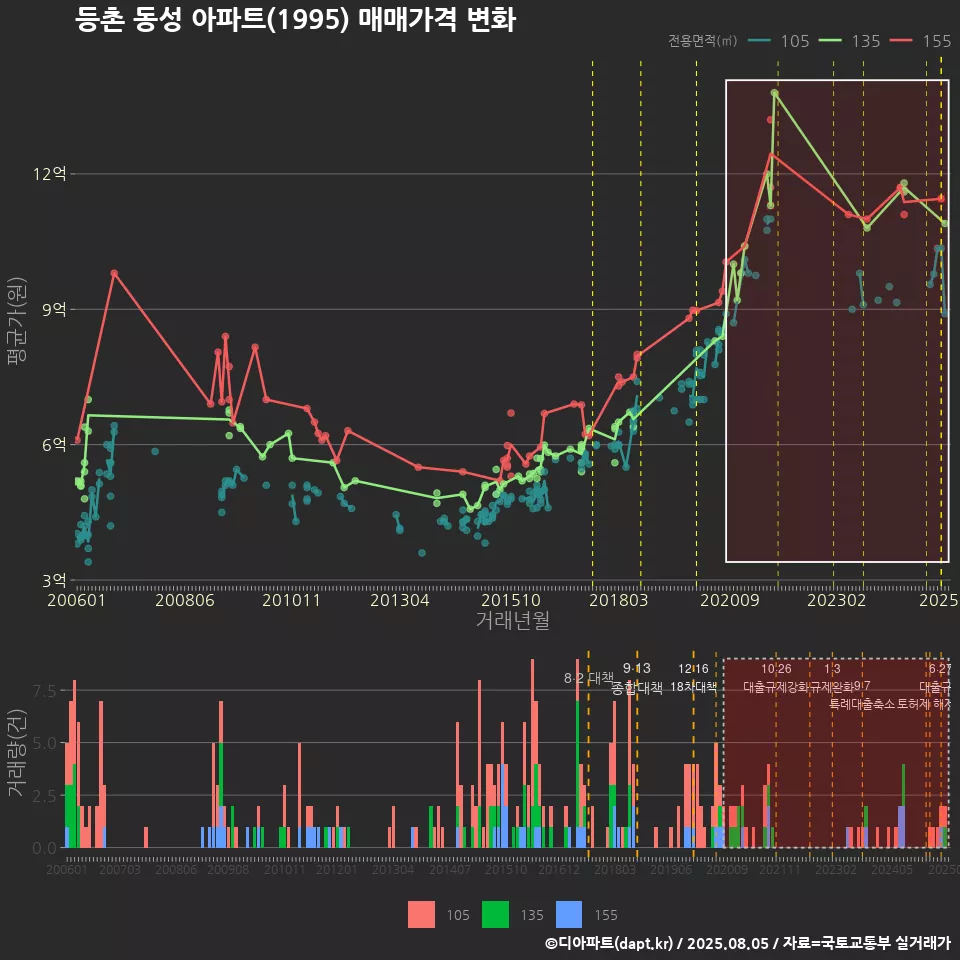Click the 8·2 대책 annotation
Image resolution: width=960 pixels, height=960 pixels.
point(588,678)
